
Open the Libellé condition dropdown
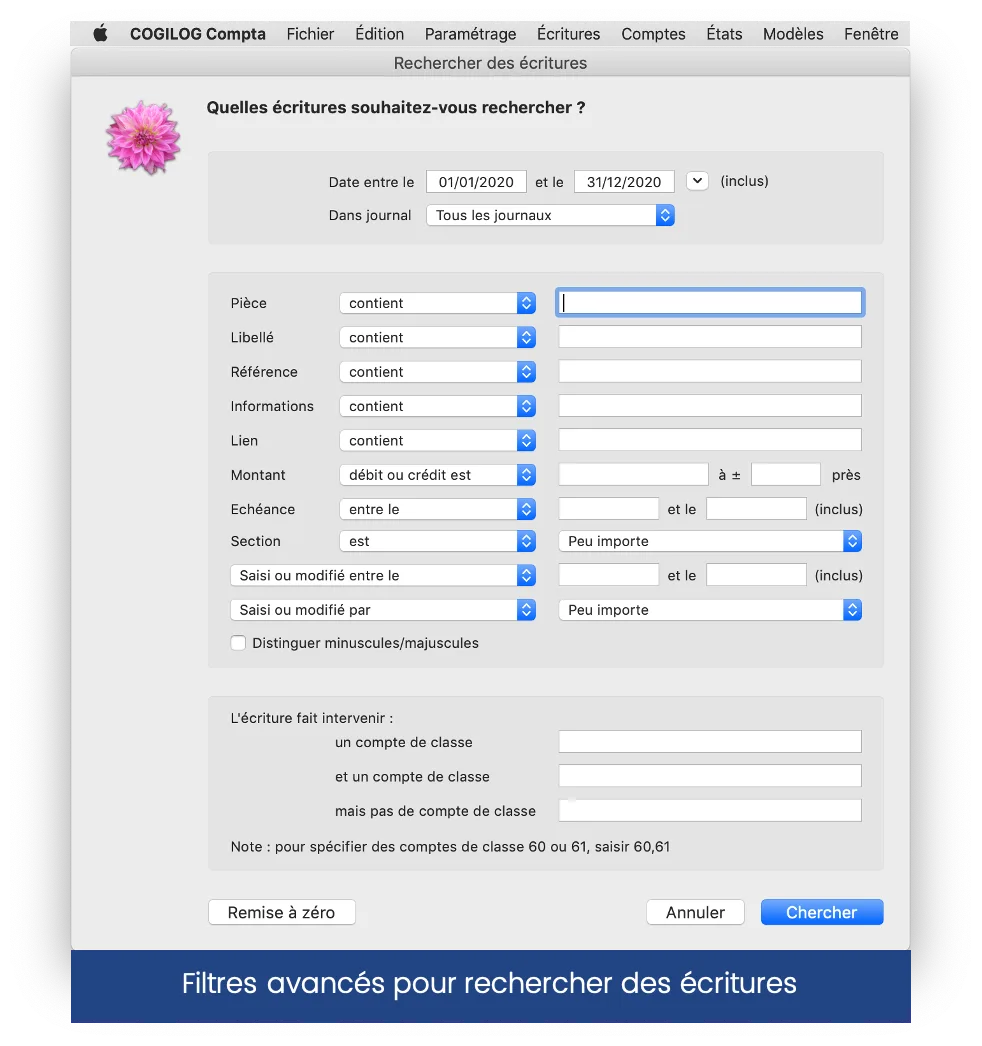coord(438,338)
